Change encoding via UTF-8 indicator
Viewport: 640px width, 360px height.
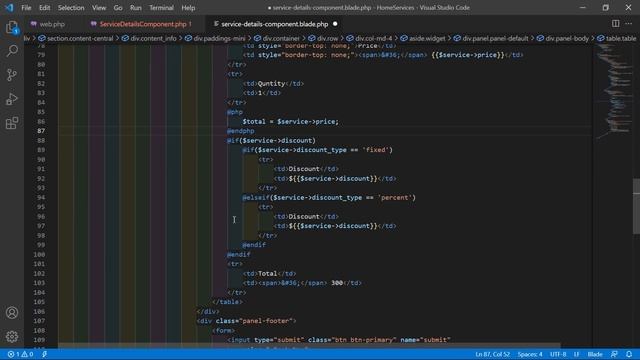coord(558,354)
